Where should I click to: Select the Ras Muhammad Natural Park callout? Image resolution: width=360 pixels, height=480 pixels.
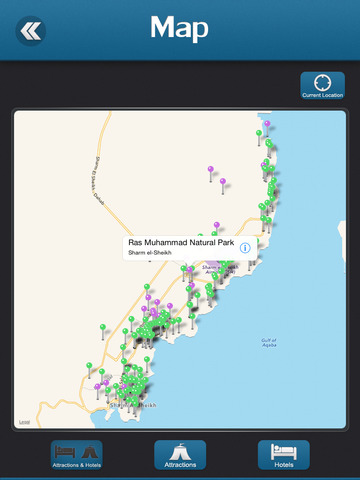coord(190,248)
